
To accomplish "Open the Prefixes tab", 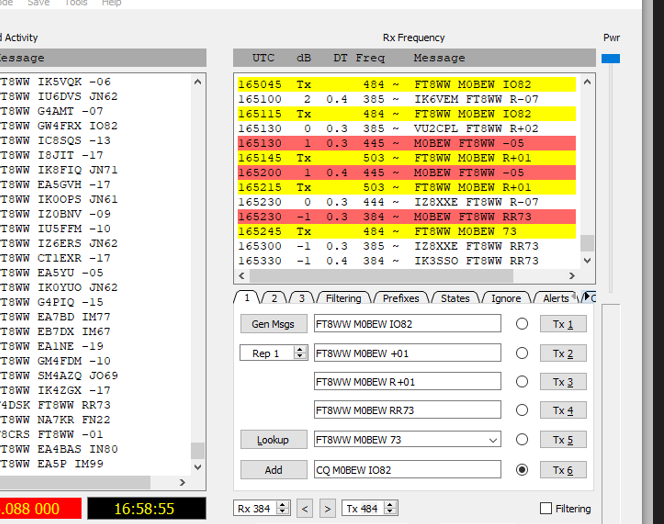I will click(401, 298).
